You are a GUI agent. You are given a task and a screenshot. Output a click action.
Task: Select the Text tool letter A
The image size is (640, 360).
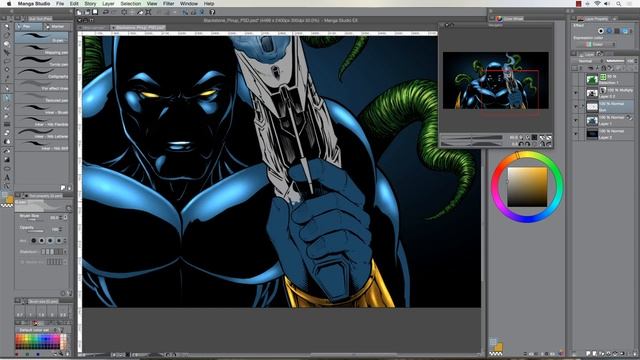point(7,178)
